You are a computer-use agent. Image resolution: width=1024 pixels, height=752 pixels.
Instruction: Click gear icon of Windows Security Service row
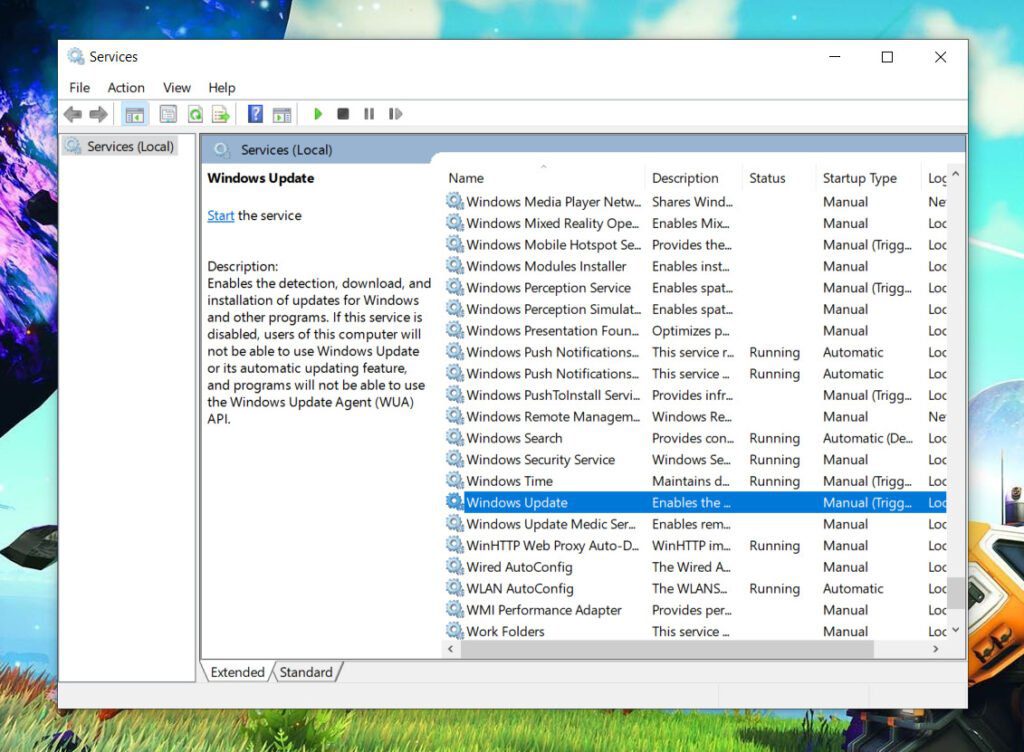click(455, 459)
